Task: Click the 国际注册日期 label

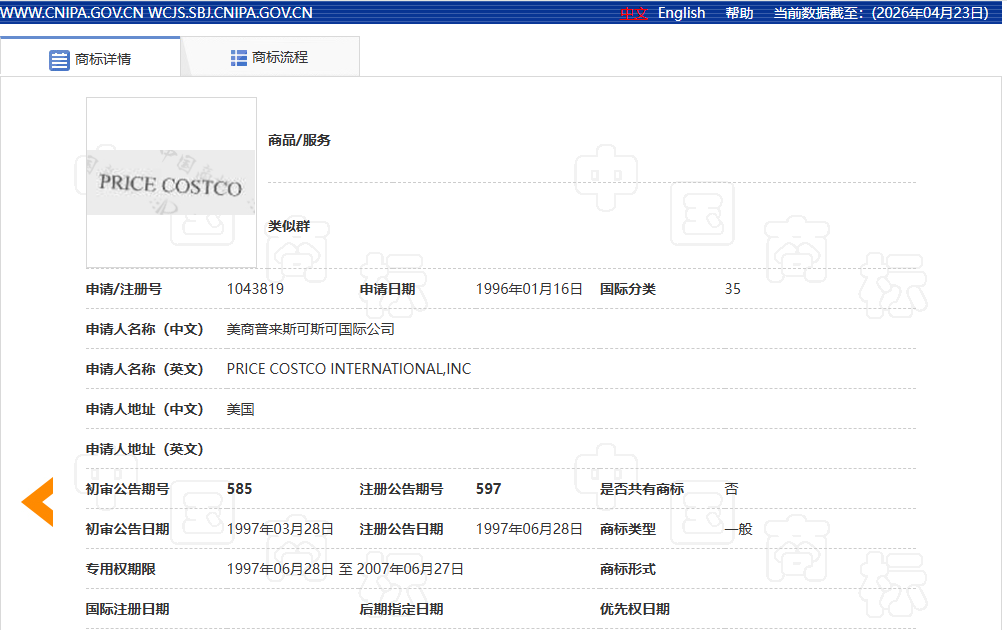Action: (127, 609)
